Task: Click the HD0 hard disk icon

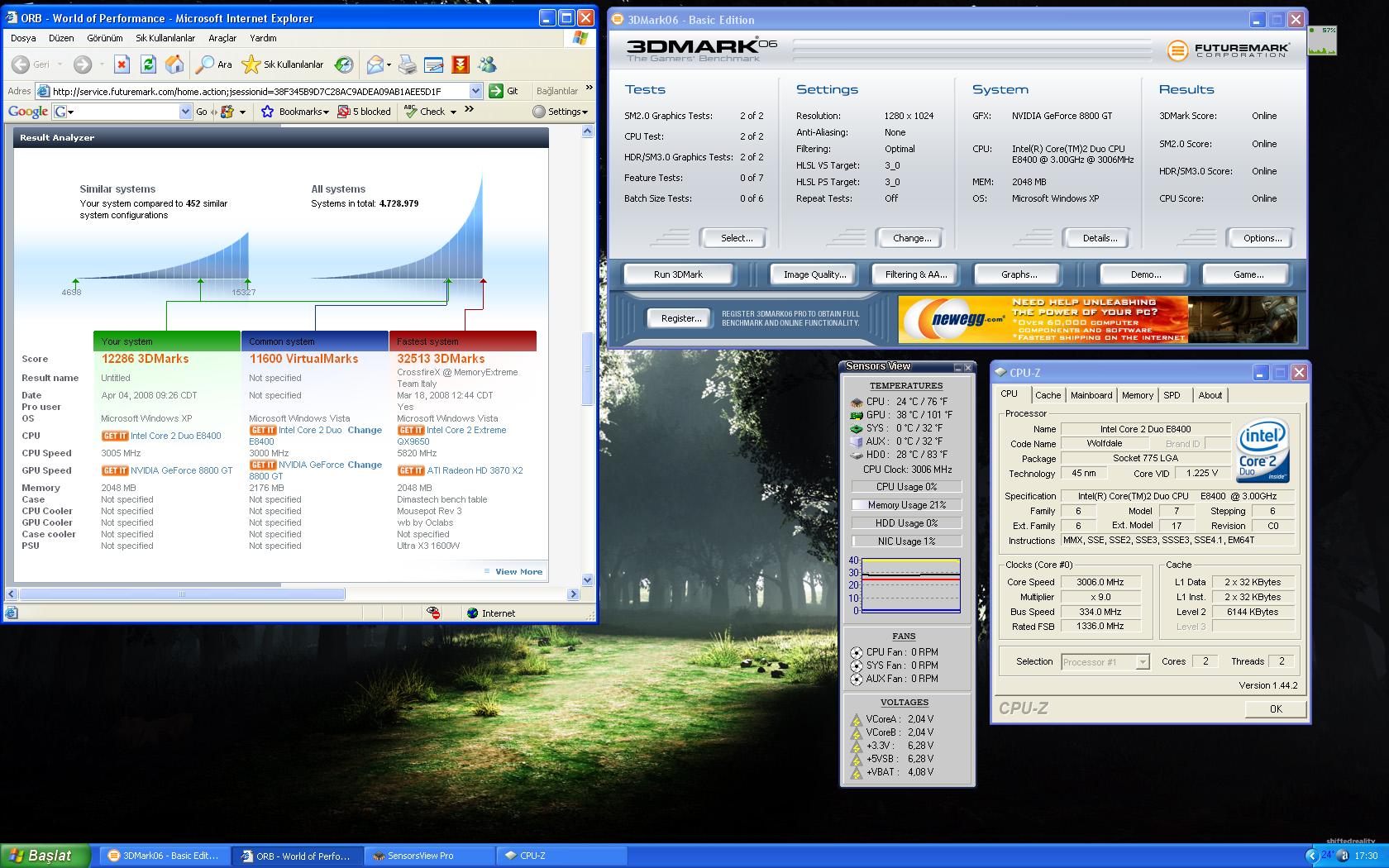Action: (857, 455)
